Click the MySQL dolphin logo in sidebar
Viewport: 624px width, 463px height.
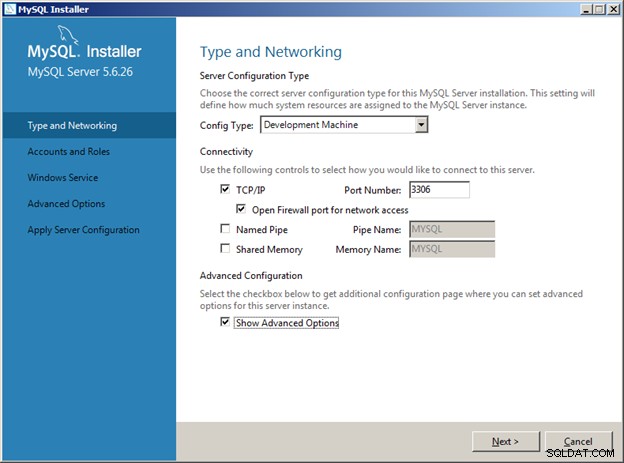pos(68,35)
